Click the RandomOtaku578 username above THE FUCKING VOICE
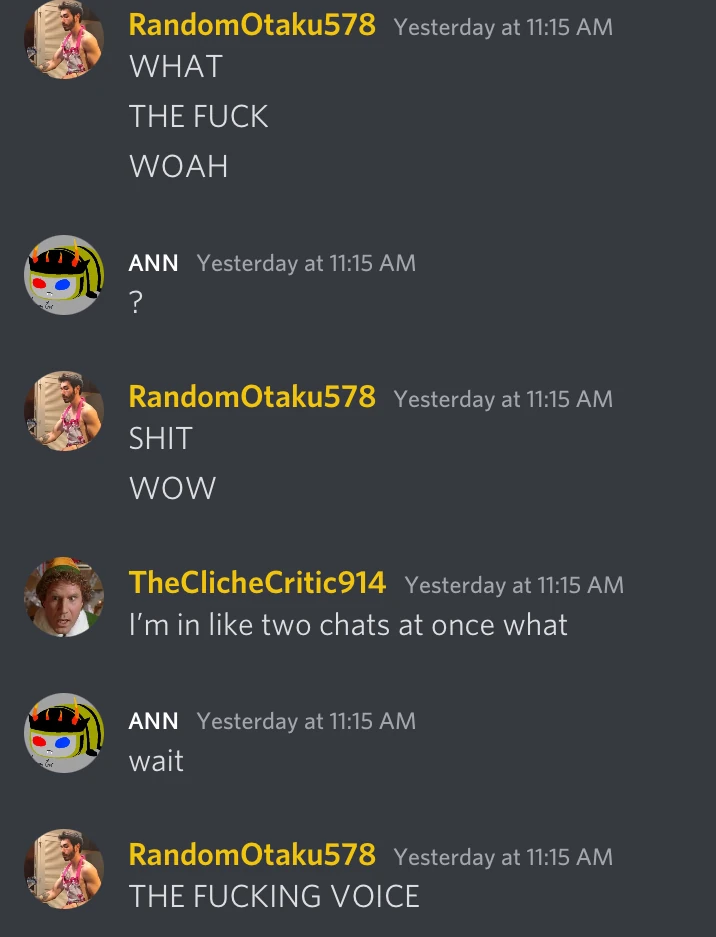716x937 pixels. point(252,855)
